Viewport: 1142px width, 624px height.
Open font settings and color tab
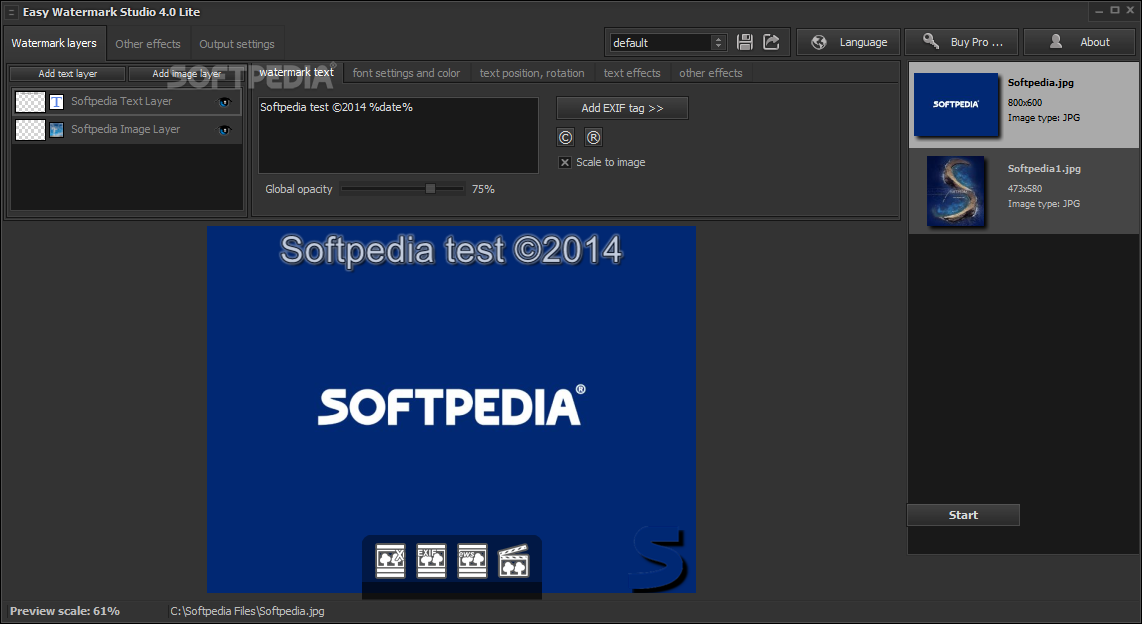(406, 73)
